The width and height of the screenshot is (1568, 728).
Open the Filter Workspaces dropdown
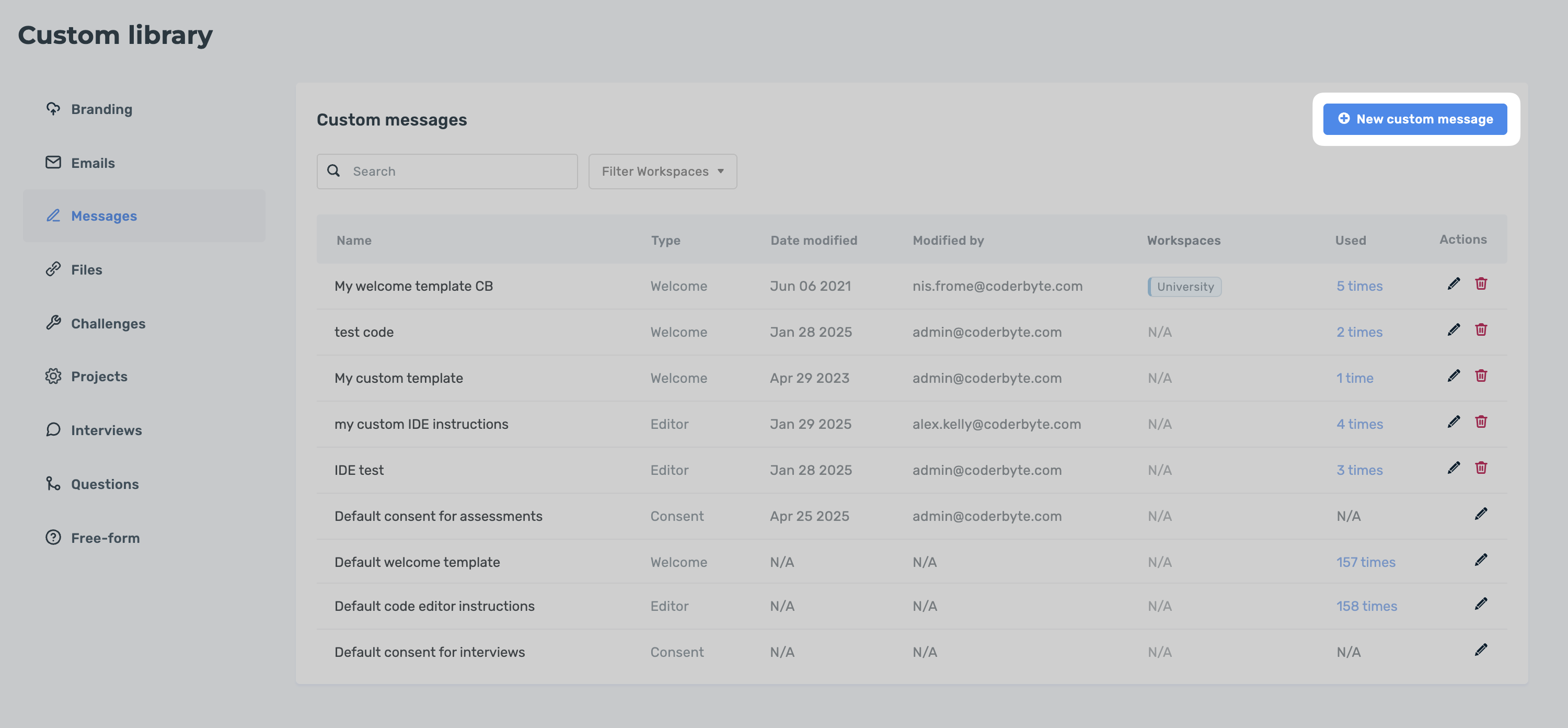662,171
